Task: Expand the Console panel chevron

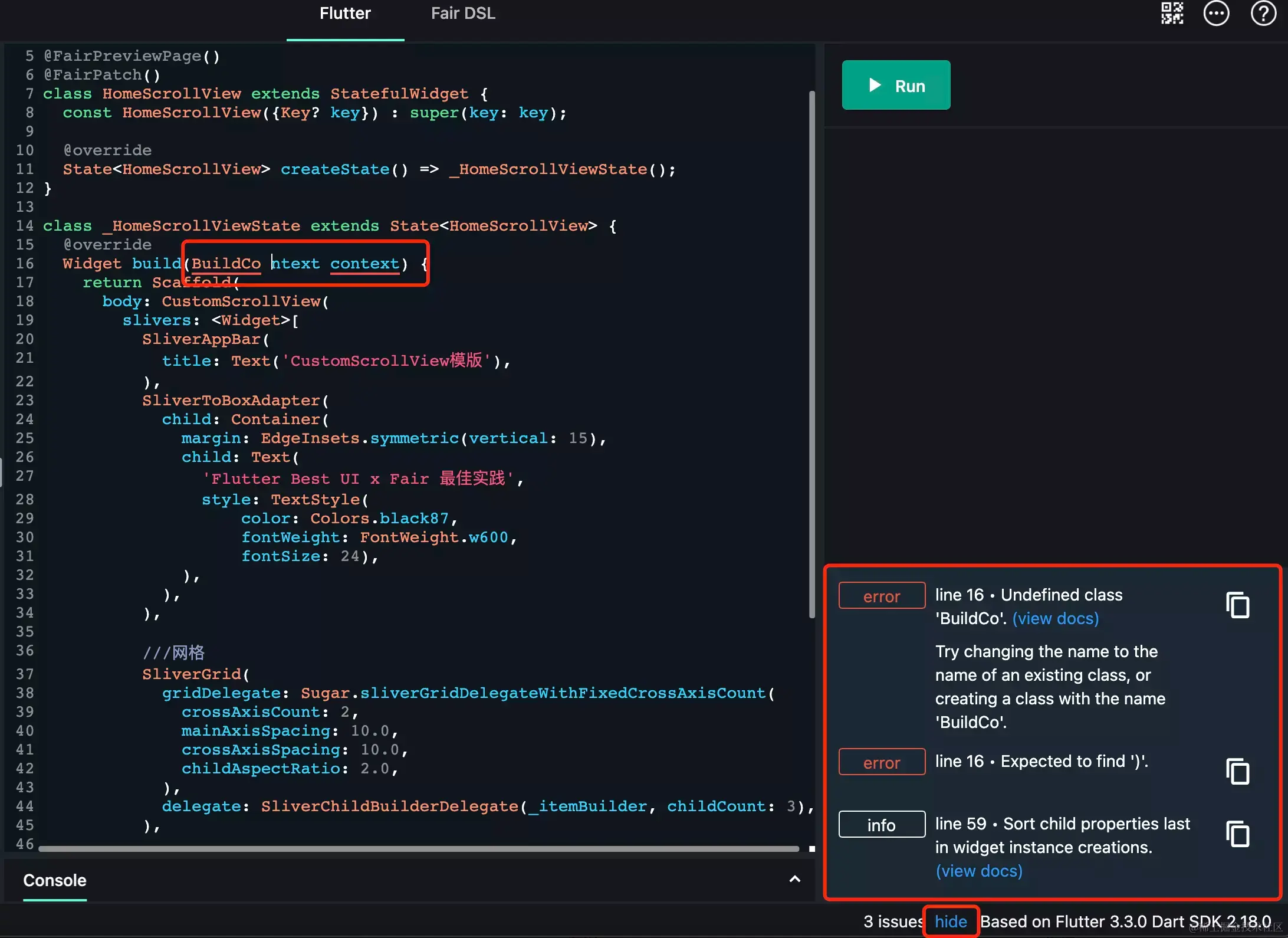Action: (x=794, y=880)
